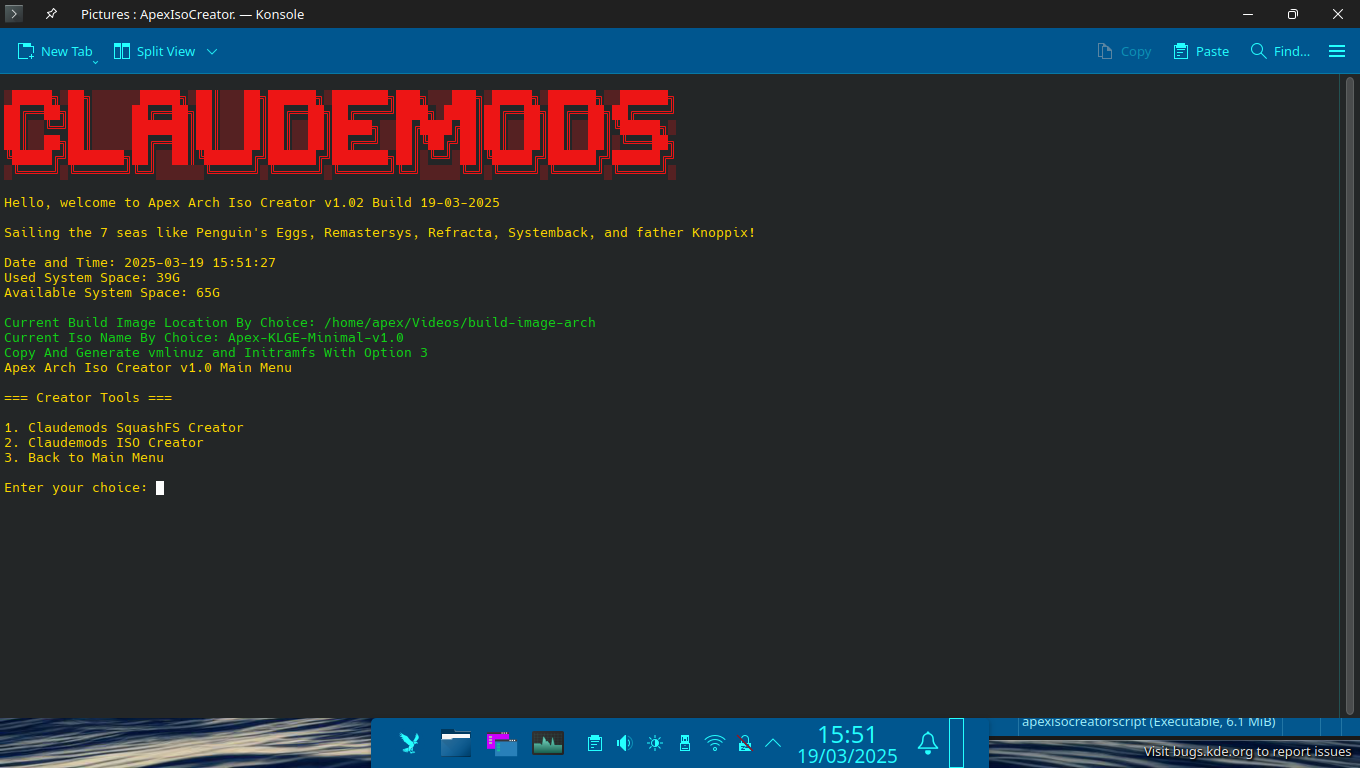Open the system monitor taskbar icon
Viewport: 1360px width, 768px height.
[548, 743]
